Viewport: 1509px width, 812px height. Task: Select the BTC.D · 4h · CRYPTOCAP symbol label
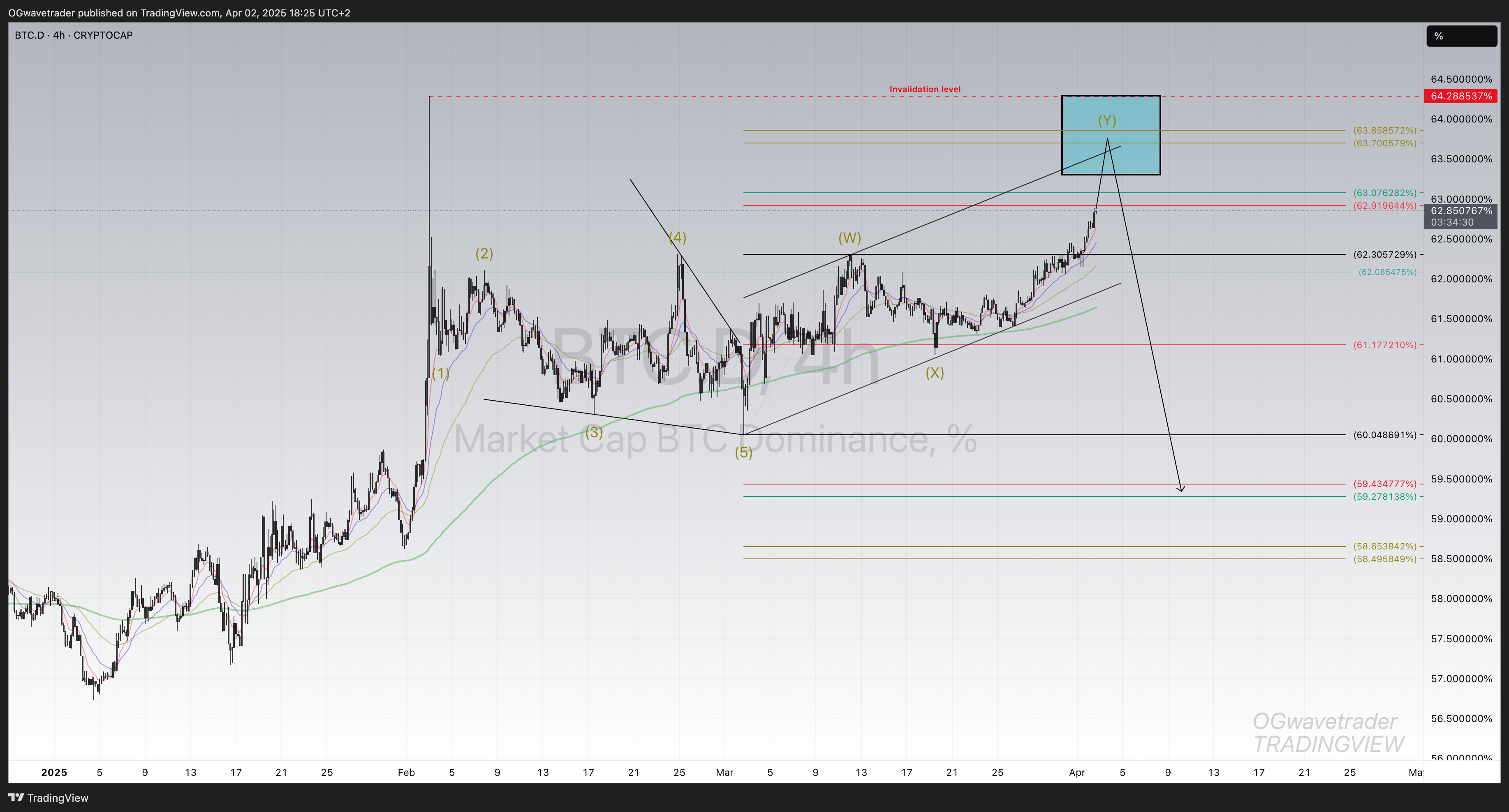74,35
